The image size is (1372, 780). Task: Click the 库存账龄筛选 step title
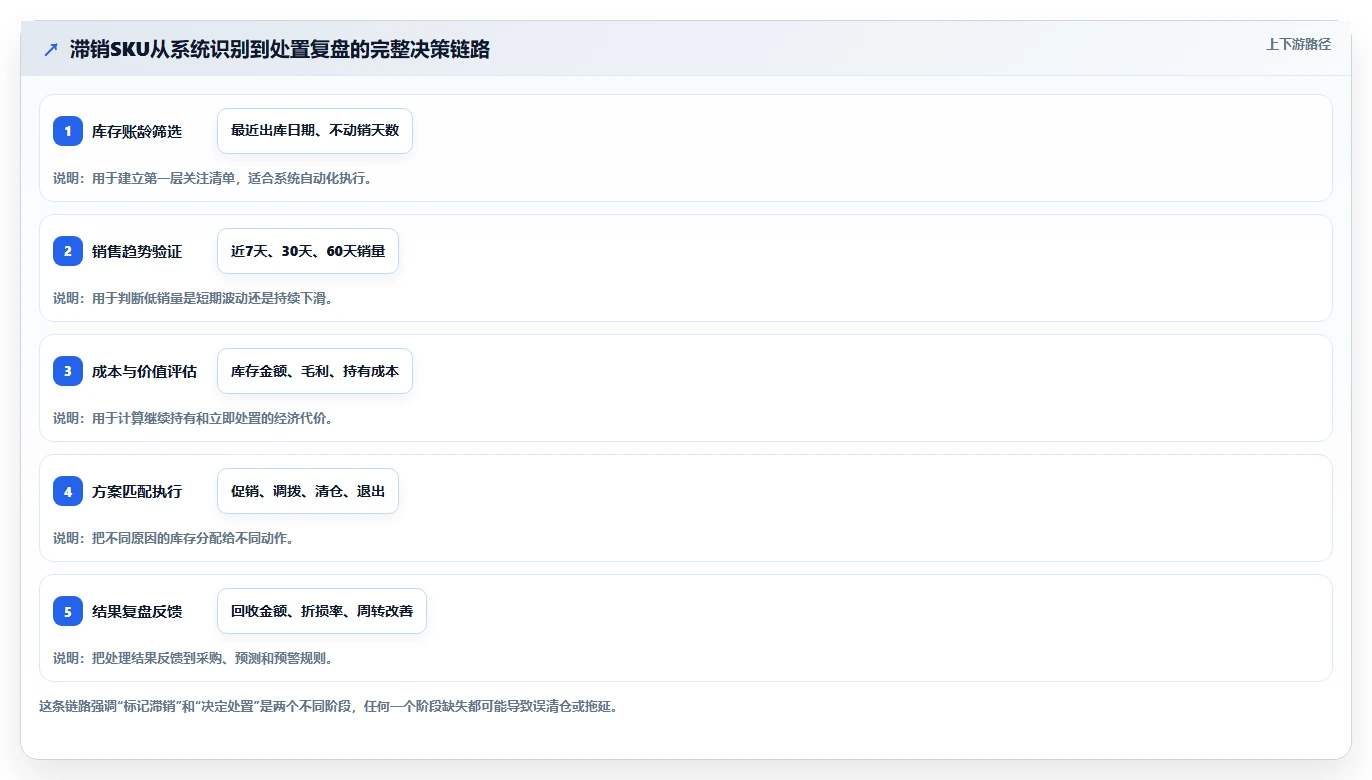coord(137,131)
